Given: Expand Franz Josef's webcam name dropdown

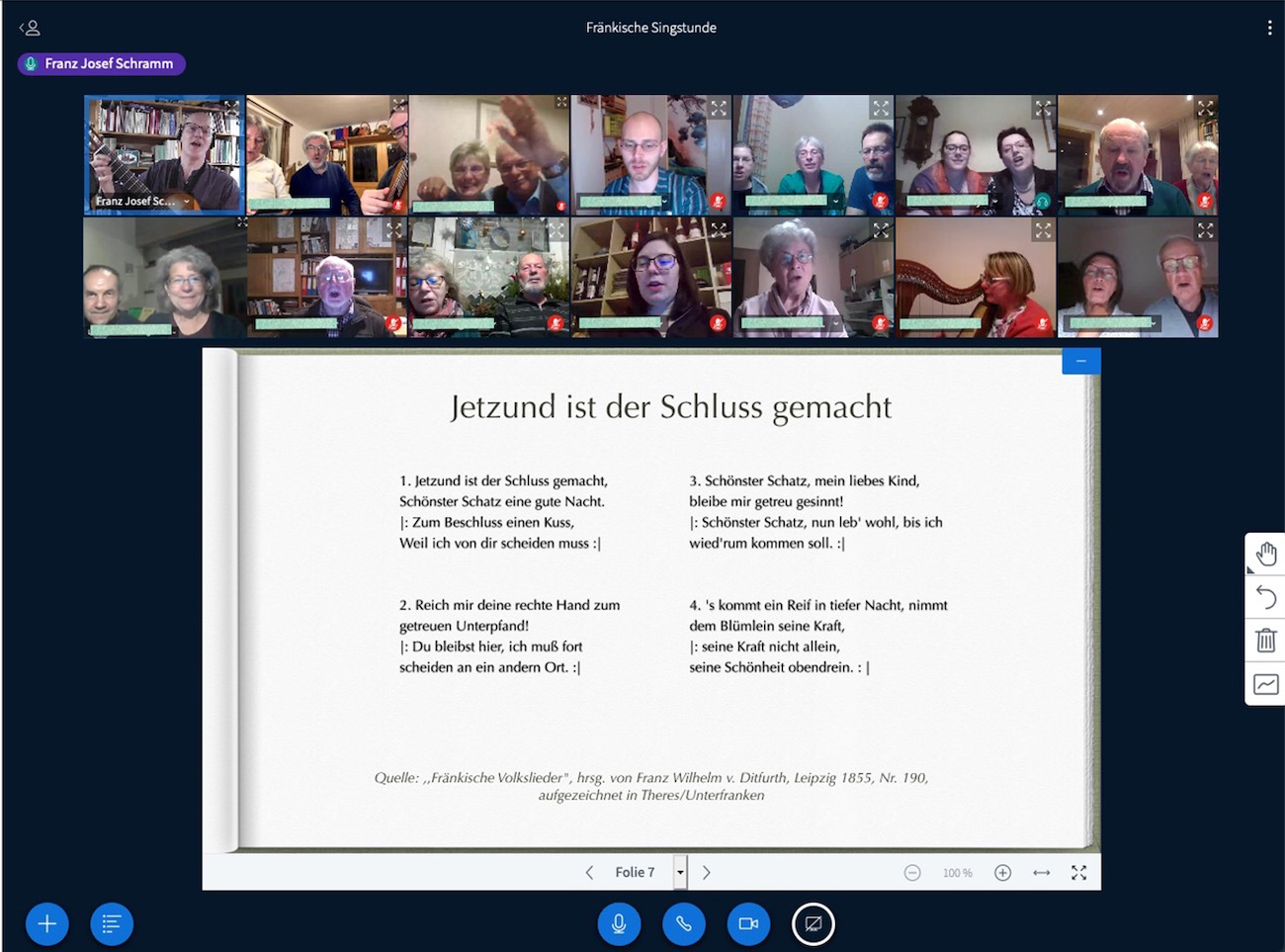Looking at the screenshot, I should [186, 202].
